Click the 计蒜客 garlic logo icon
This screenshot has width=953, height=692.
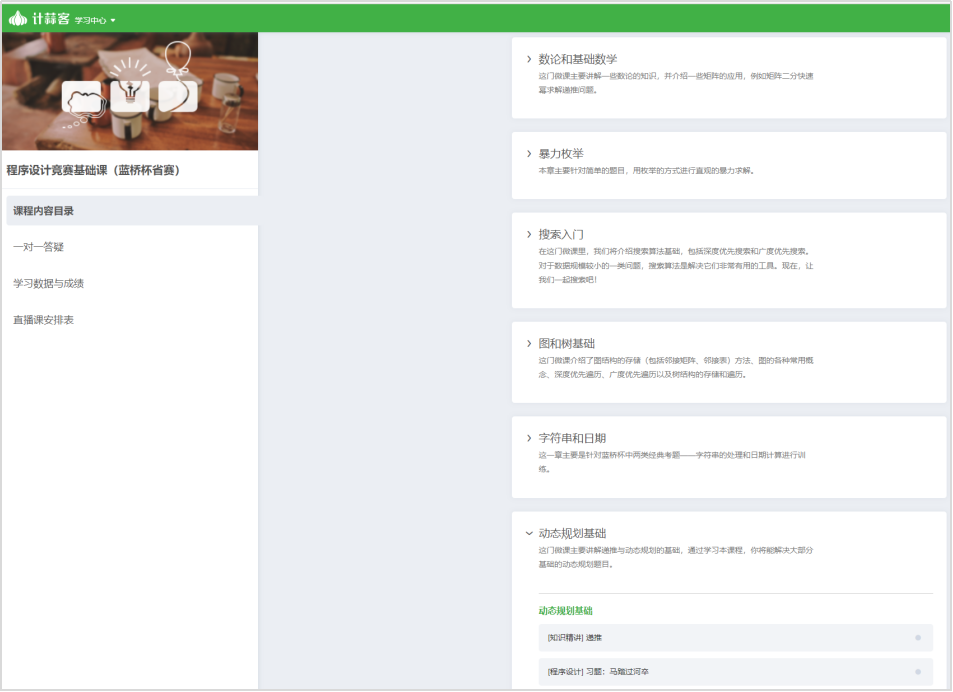(x=18, y=18)
